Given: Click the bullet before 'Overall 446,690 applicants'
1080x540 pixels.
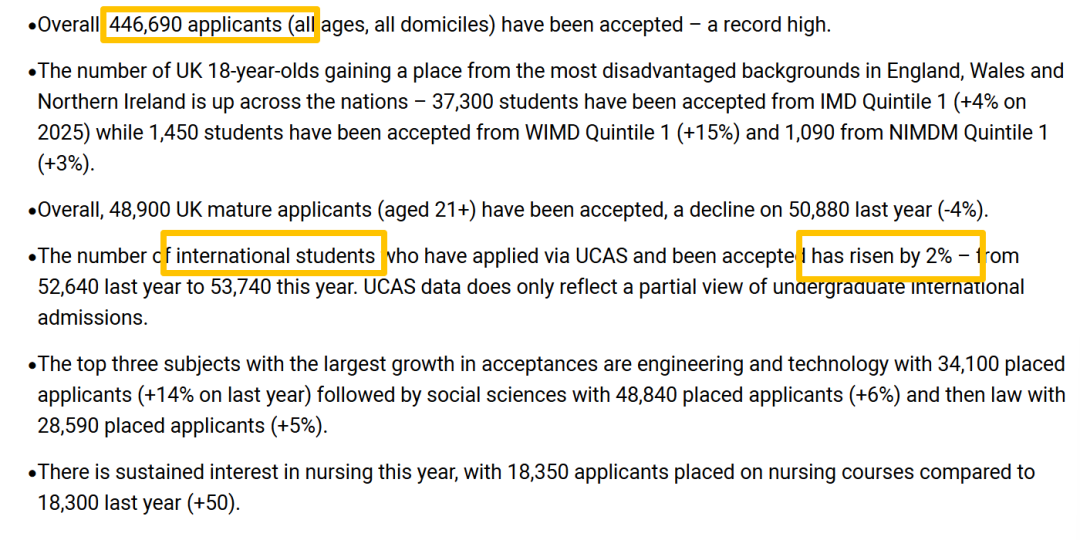Looking at the screenshot, I should pyautogui.click(x=32, y=28).
